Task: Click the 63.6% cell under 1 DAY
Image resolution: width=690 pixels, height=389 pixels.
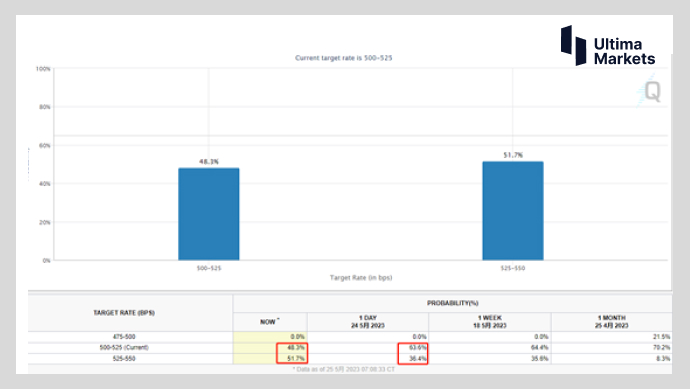Action: click(413, 348)
